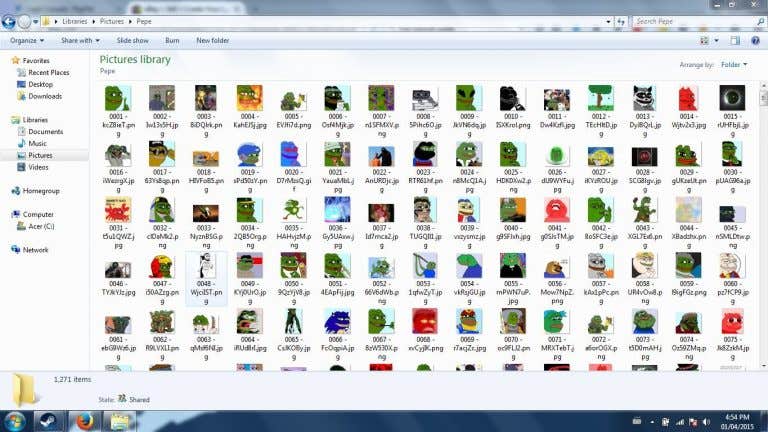Select Downloads under Favorites
The width and height of the screenshot is (768, 432).
pos(45,96)
